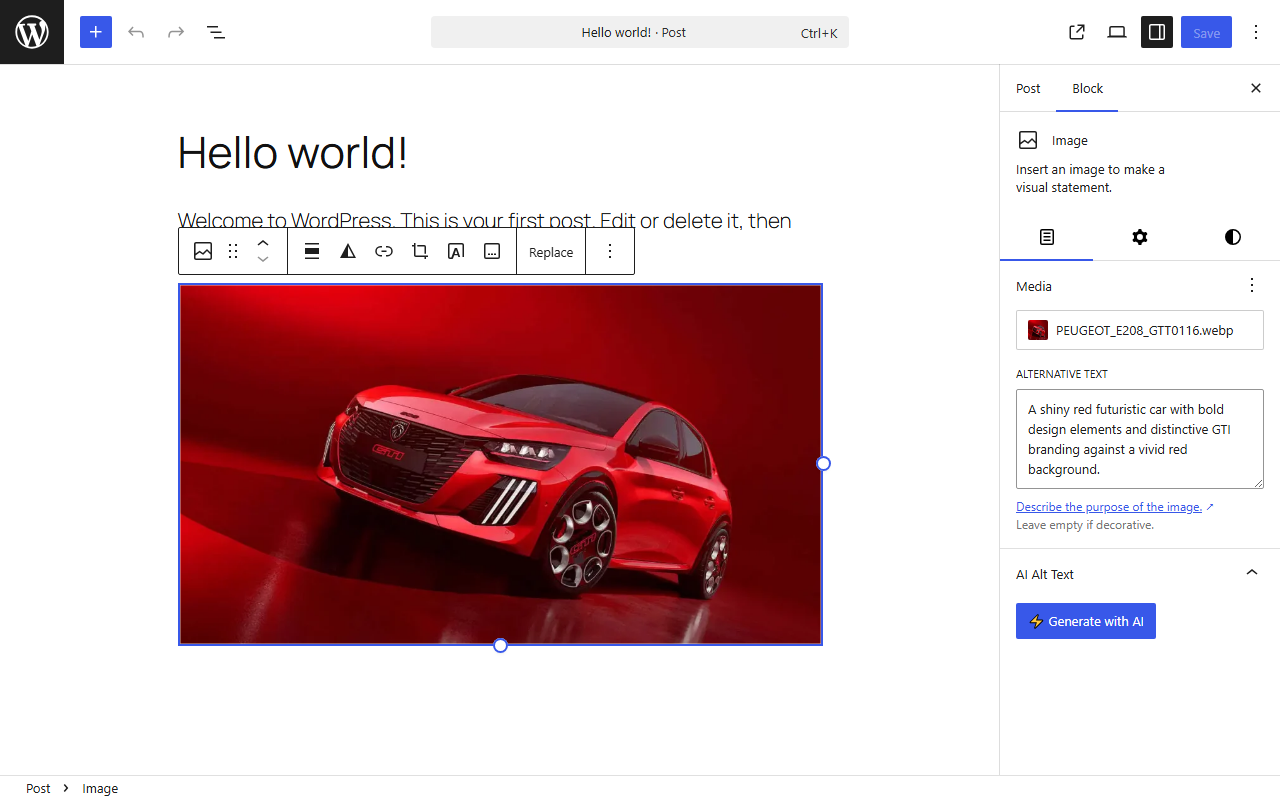View the post in a new tab
1280x800 pixels.
1077,32
